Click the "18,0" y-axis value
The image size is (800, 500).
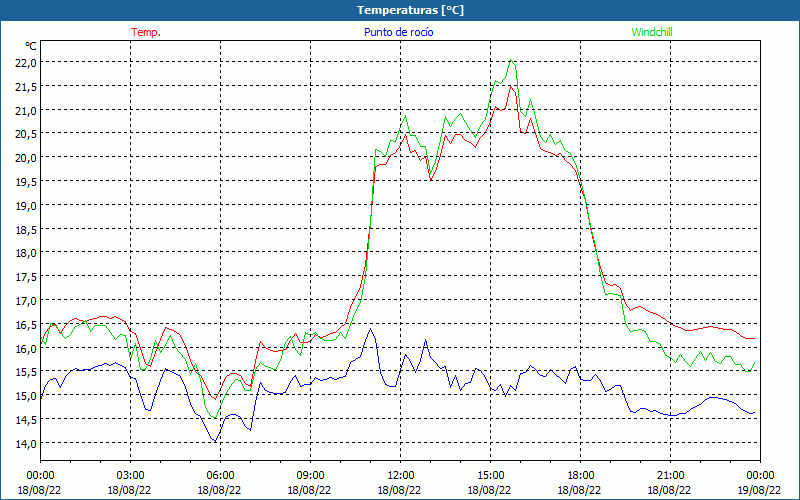[27, 253]
